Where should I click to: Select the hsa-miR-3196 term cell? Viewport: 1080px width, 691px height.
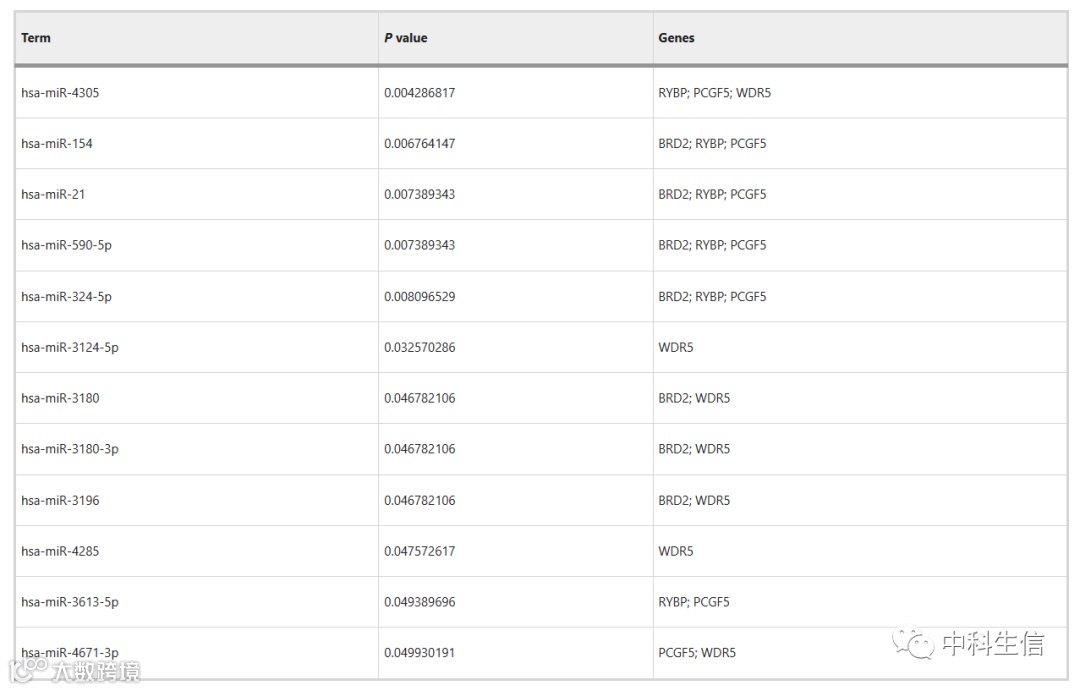pyautogui.click(x=60, y=500)
